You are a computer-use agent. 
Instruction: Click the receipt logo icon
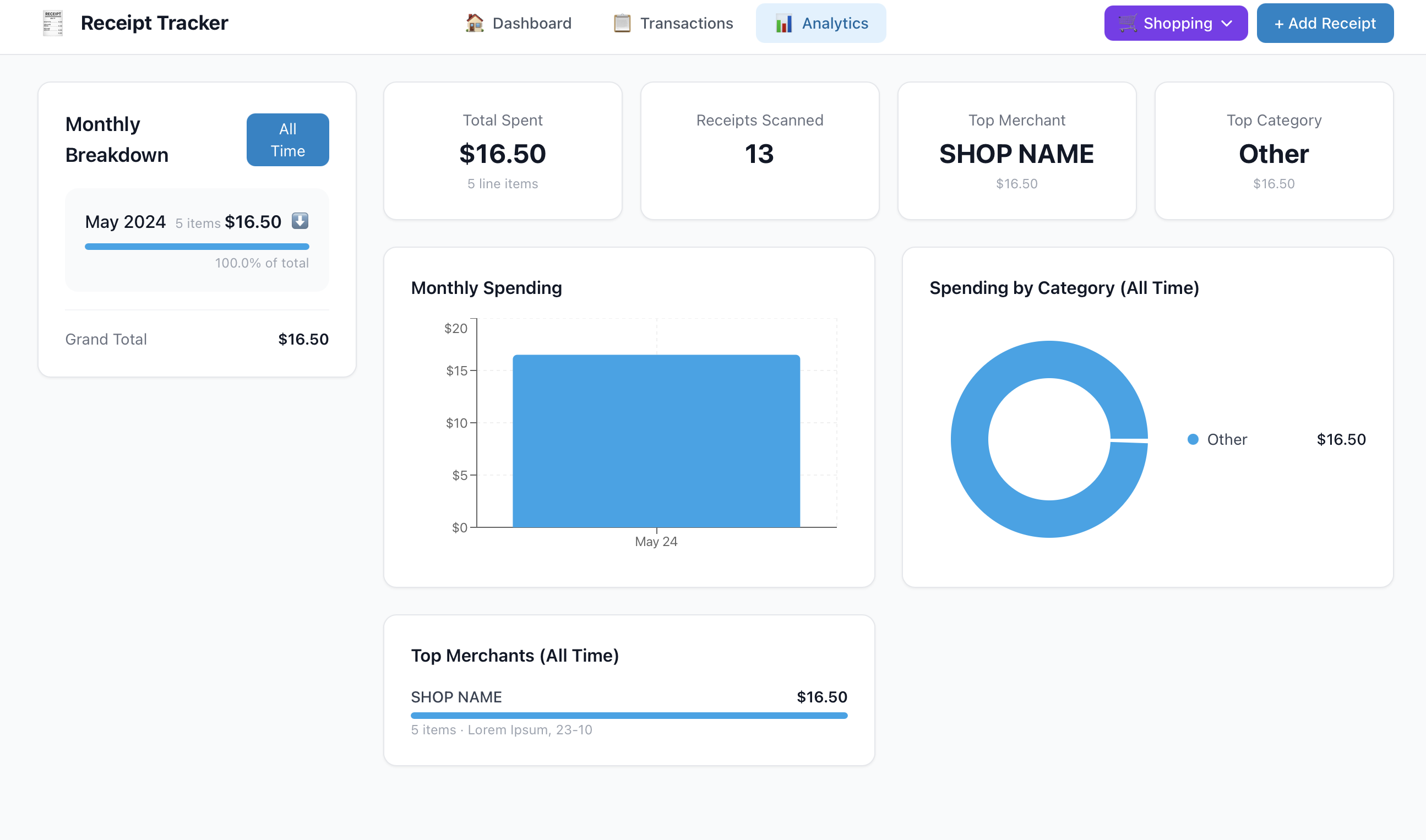[53, 23]
